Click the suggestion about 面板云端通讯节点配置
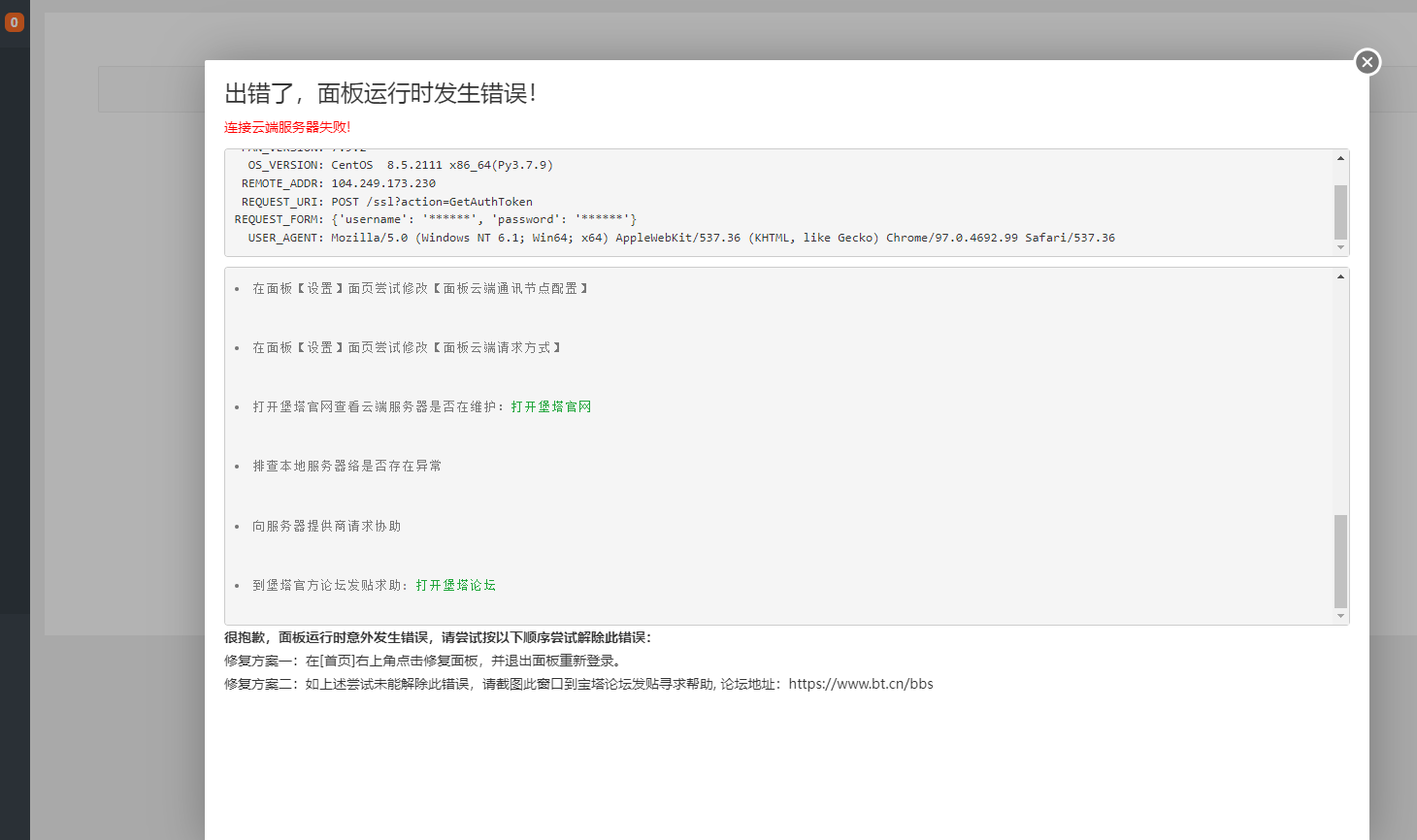1417x840 pixels. tap(420, 288)
